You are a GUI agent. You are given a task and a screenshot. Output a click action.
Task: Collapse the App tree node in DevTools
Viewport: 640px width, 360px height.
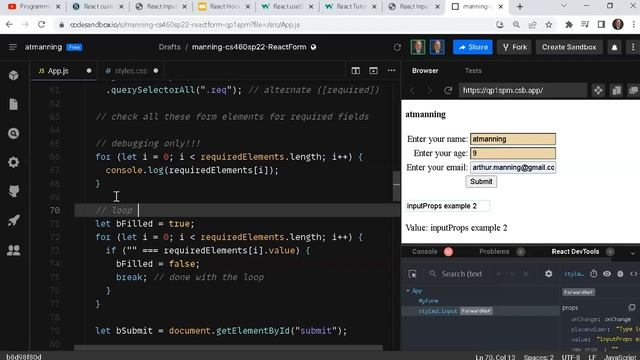coord(408,291)
